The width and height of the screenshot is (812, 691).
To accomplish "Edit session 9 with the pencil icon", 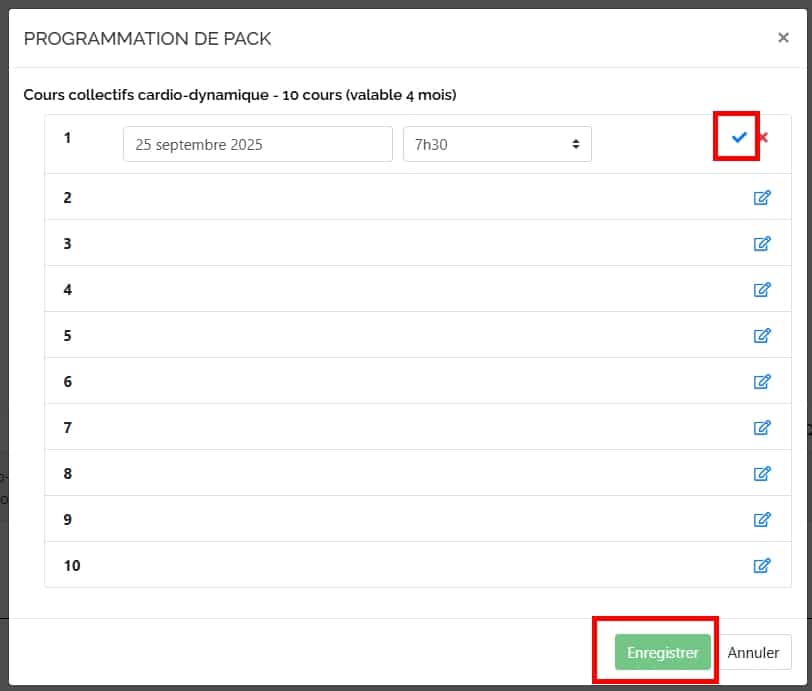I will point(762,520).
